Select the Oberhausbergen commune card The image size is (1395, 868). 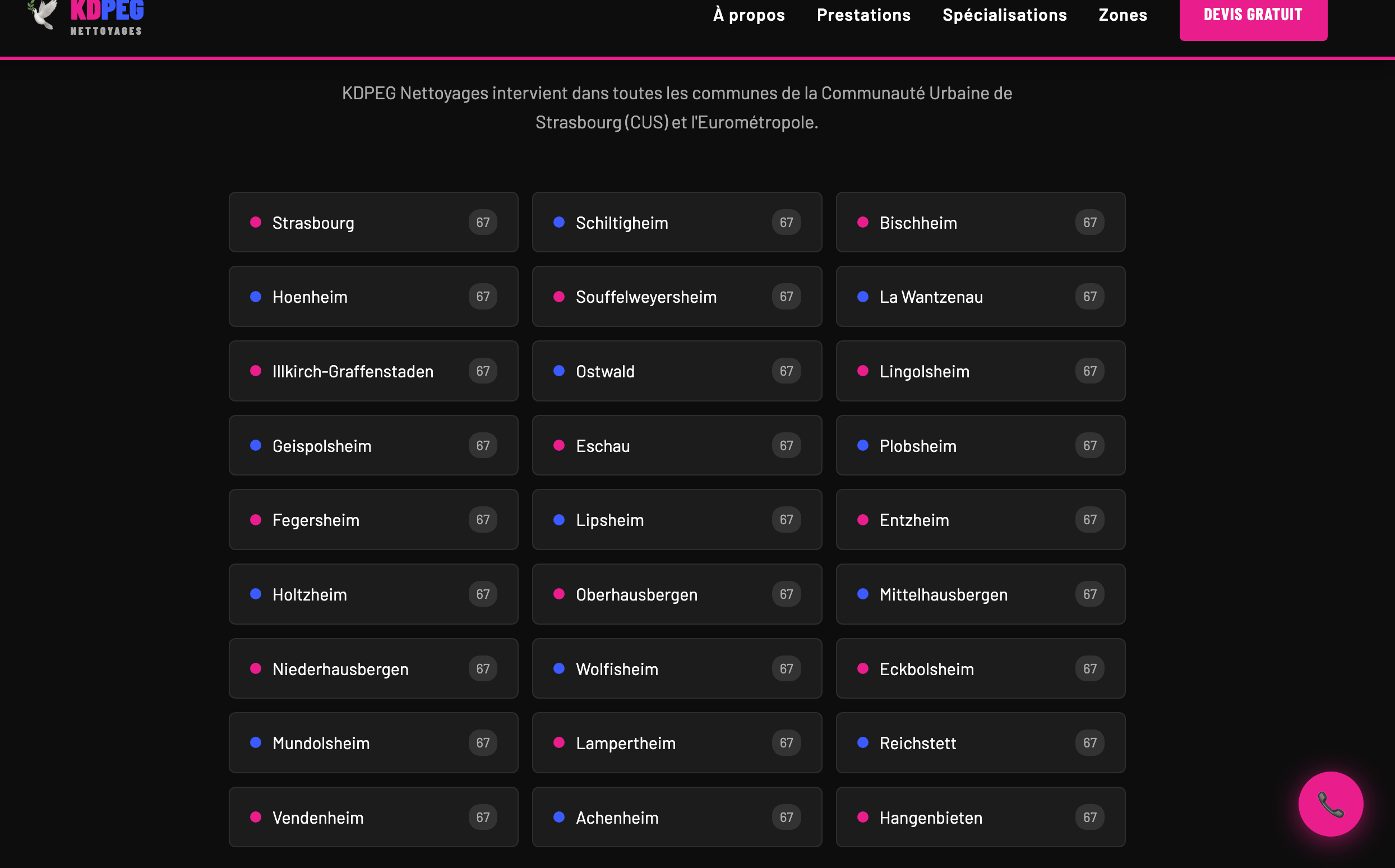(677, 594)
